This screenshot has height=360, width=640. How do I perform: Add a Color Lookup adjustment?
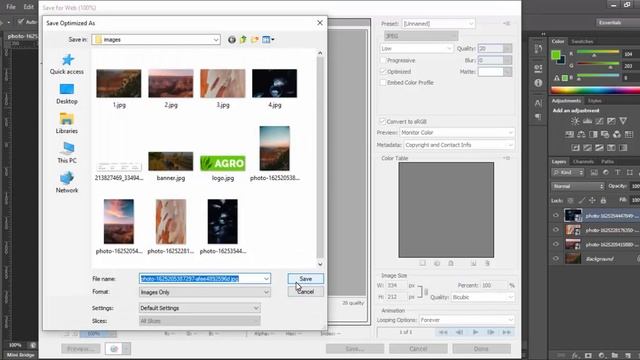click(x=629, y=134)
